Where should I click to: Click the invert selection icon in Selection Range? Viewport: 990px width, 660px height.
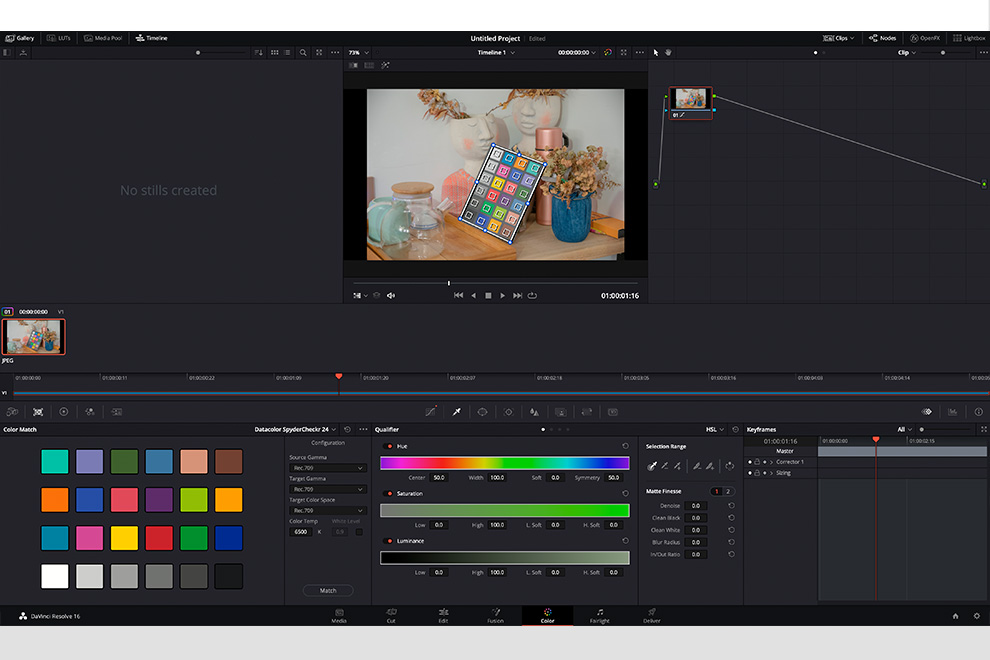(729, 466)
